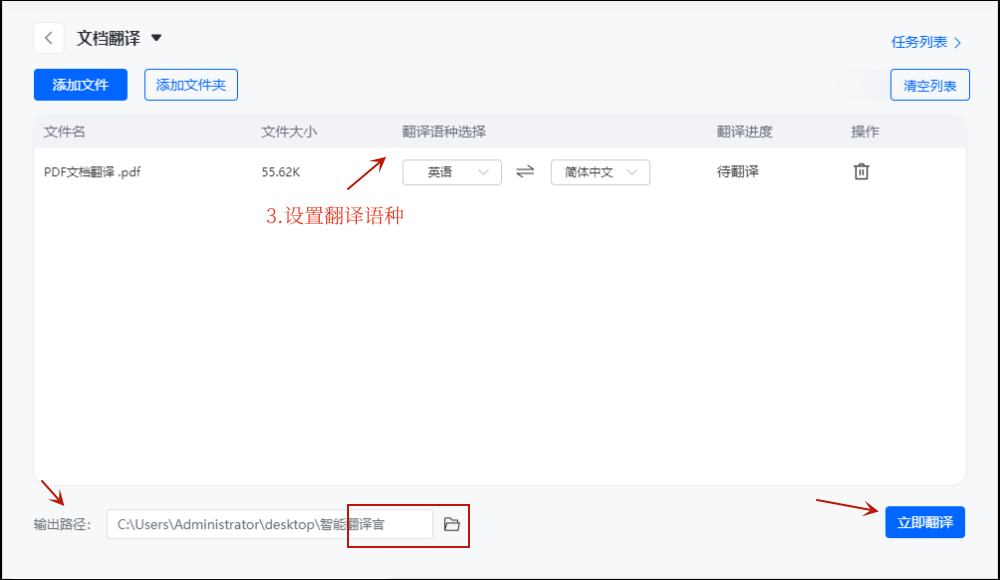Swap source and target languages
Screen dimensions: 1000x580
pyautogui.click(x=525, y=172)
